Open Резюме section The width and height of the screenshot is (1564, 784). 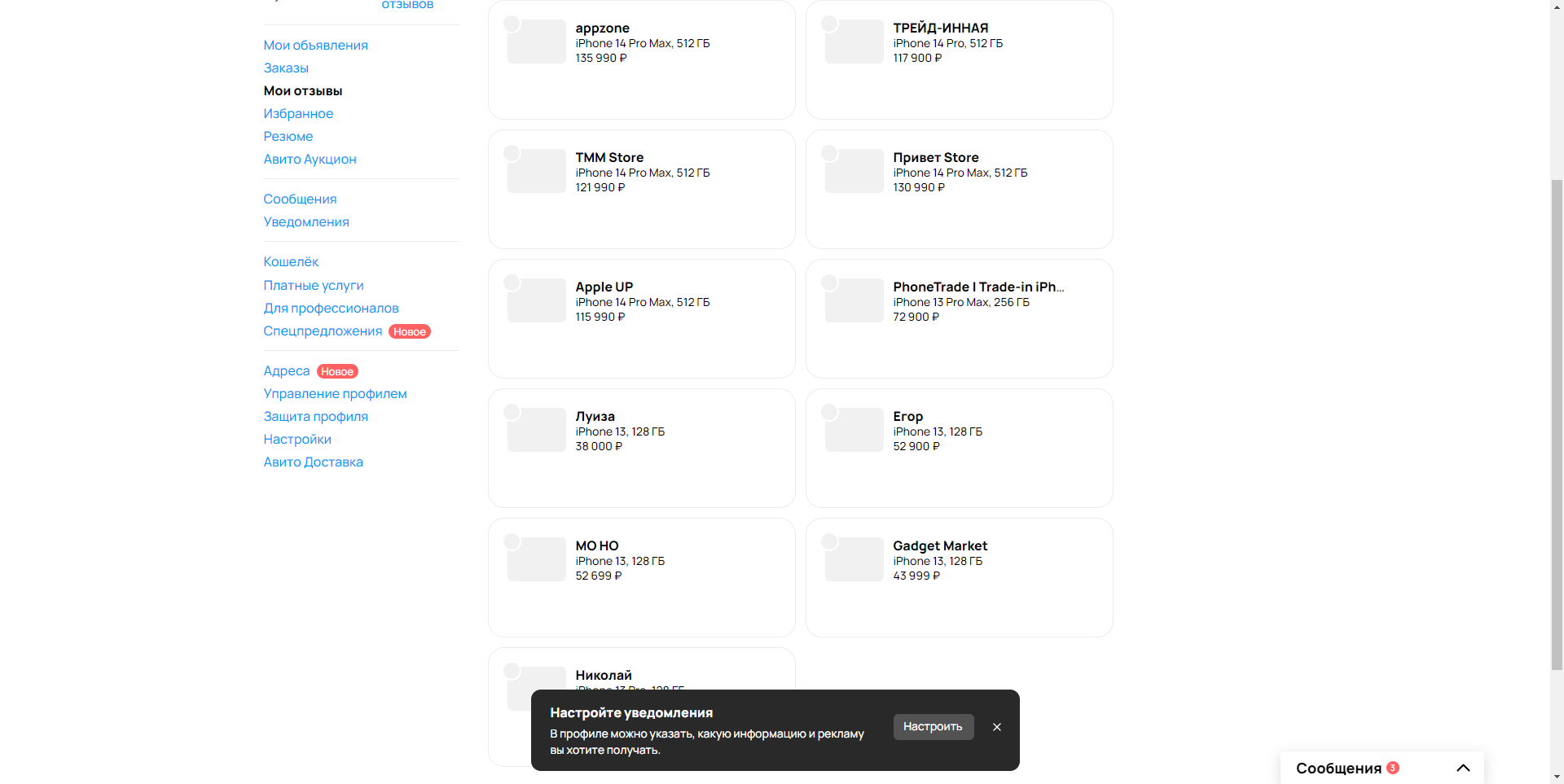288,137
